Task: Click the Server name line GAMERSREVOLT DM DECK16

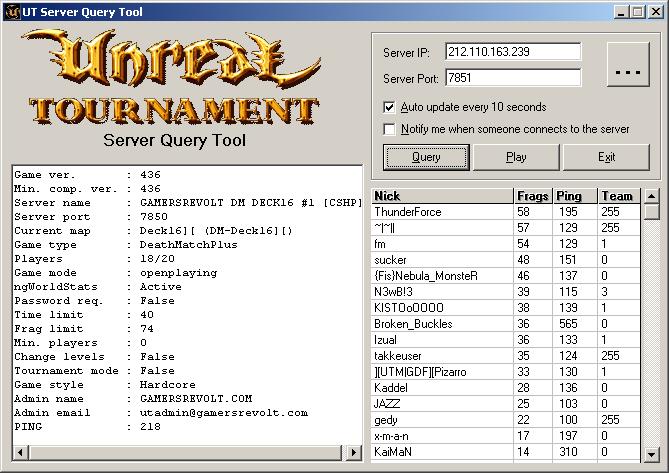Action: pyautogui.click(x=188, y=203)
